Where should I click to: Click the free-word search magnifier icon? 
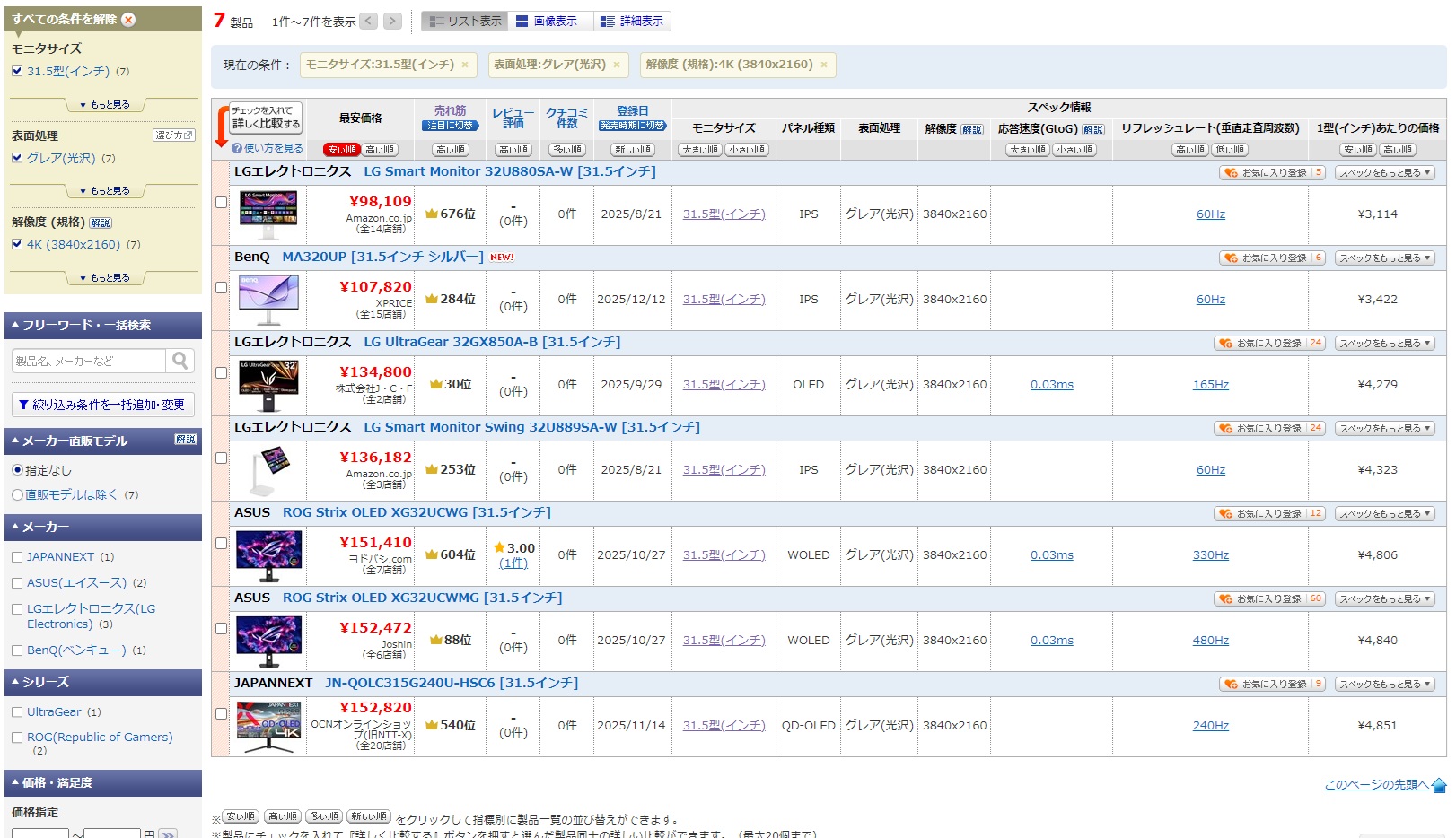point(180,361)
